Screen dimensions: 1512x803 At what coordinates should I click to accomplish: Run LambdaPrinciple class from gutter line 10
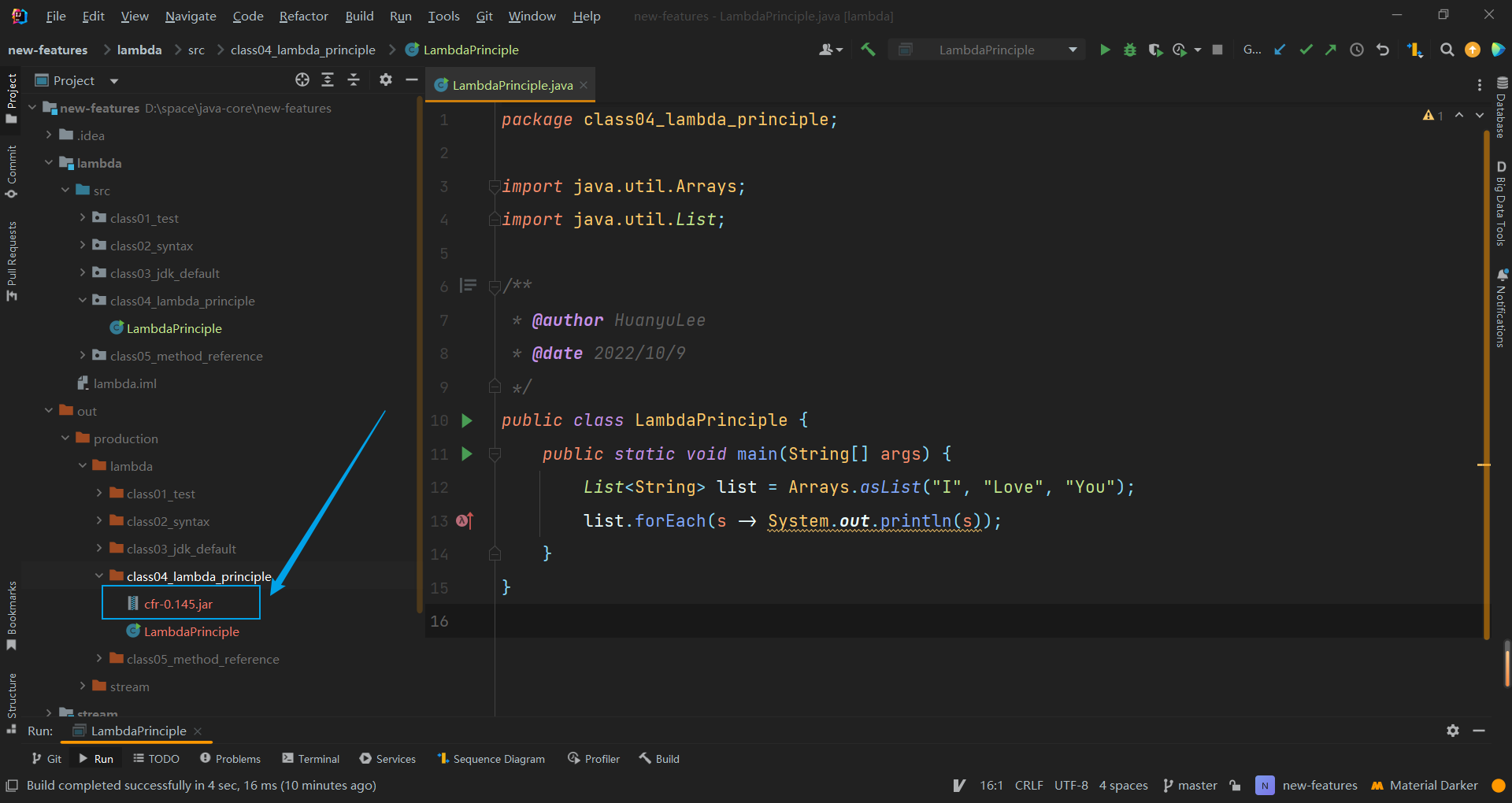tap(466, 420)
